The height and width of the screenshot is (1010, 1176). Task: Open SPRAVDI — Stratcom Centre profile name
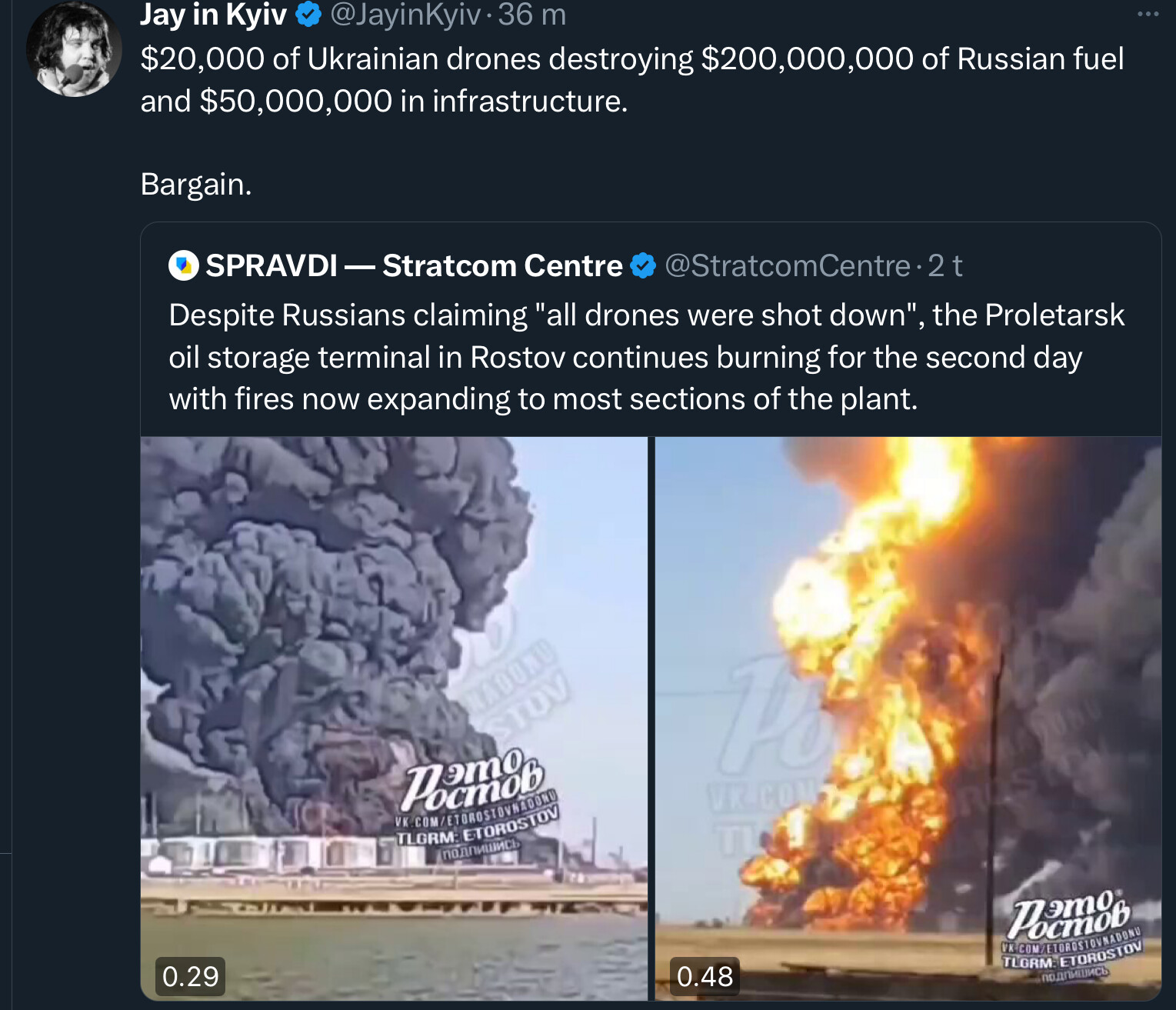[x=414, y=266]
